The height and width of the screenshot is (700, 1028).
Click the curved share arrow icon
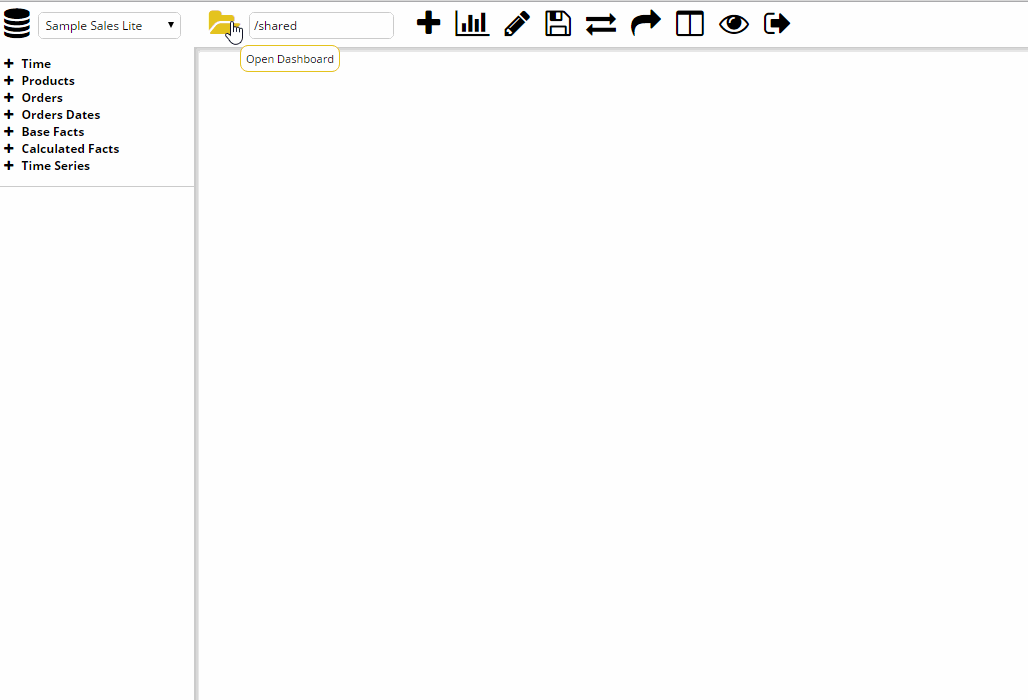pos(645,24)
